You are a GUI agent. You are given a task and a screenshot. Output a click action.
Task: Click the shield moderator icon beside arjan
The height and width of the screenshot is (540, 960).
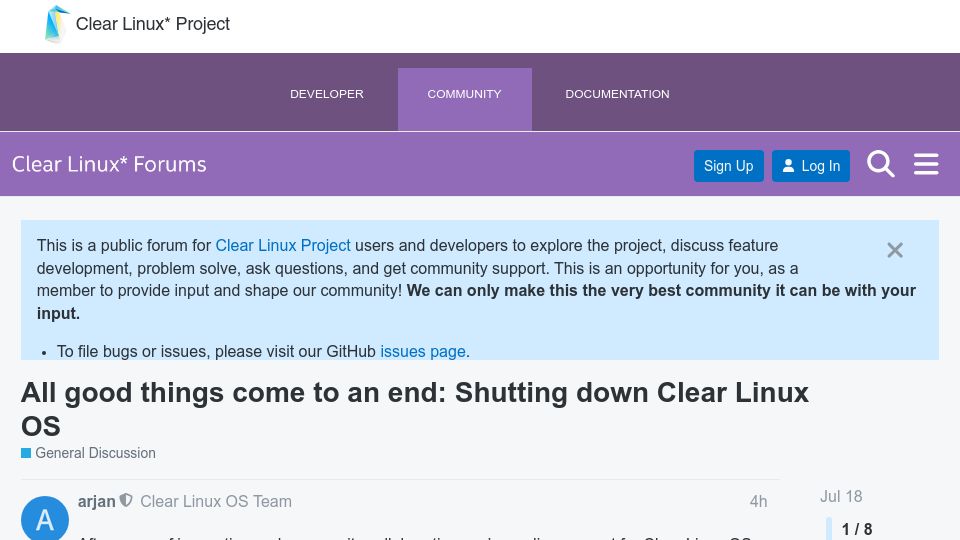point(126,501)
